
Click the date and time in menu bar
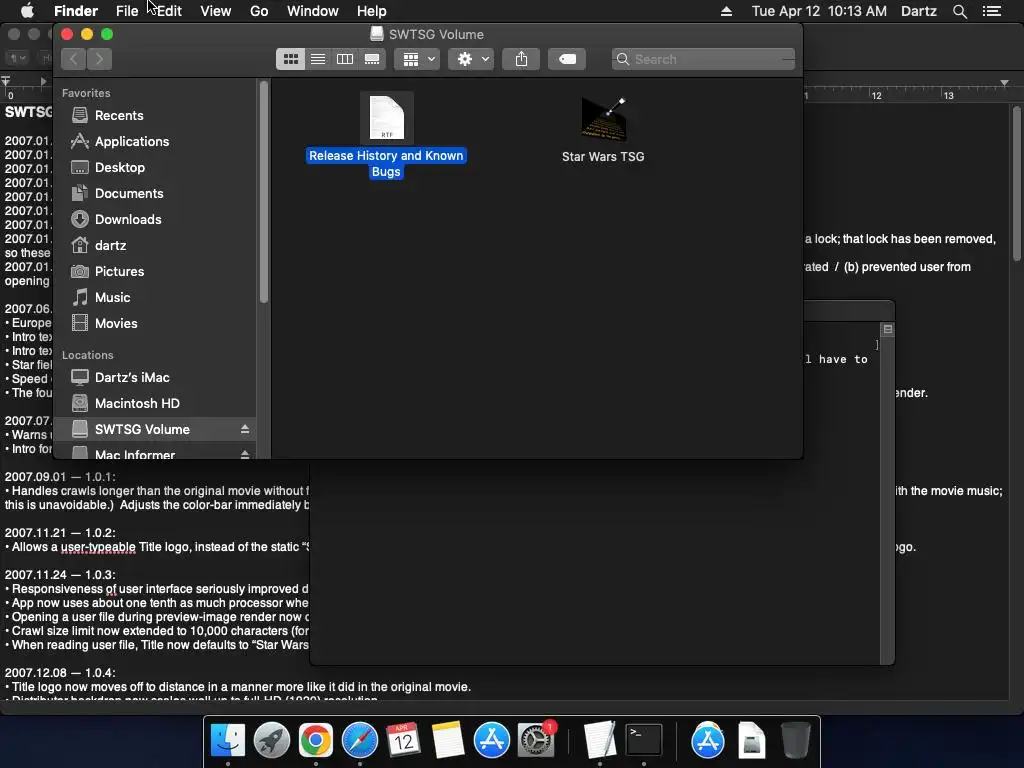point(819,11)
